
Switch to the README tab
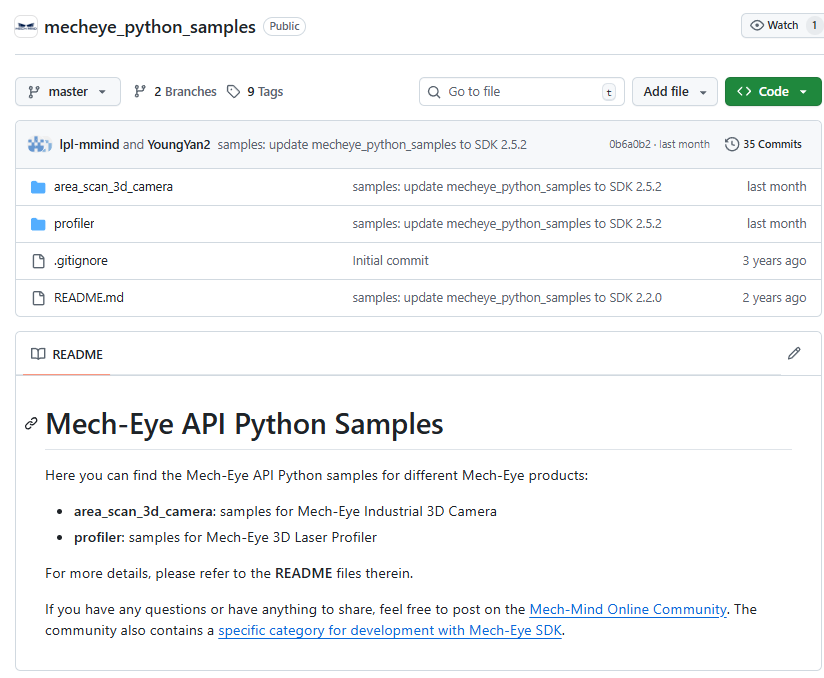click(64, 354)
